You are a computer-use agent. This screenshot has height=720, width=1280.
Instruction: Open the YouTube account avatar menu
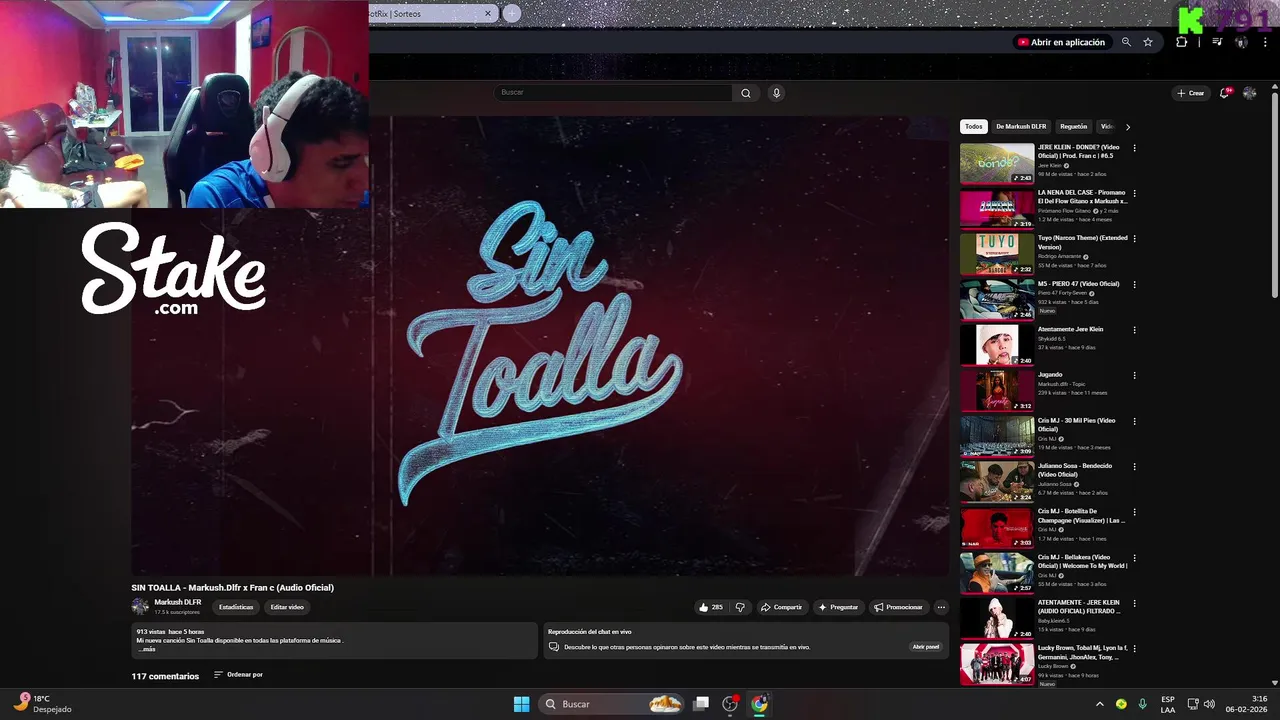[x=1249, y=93]
